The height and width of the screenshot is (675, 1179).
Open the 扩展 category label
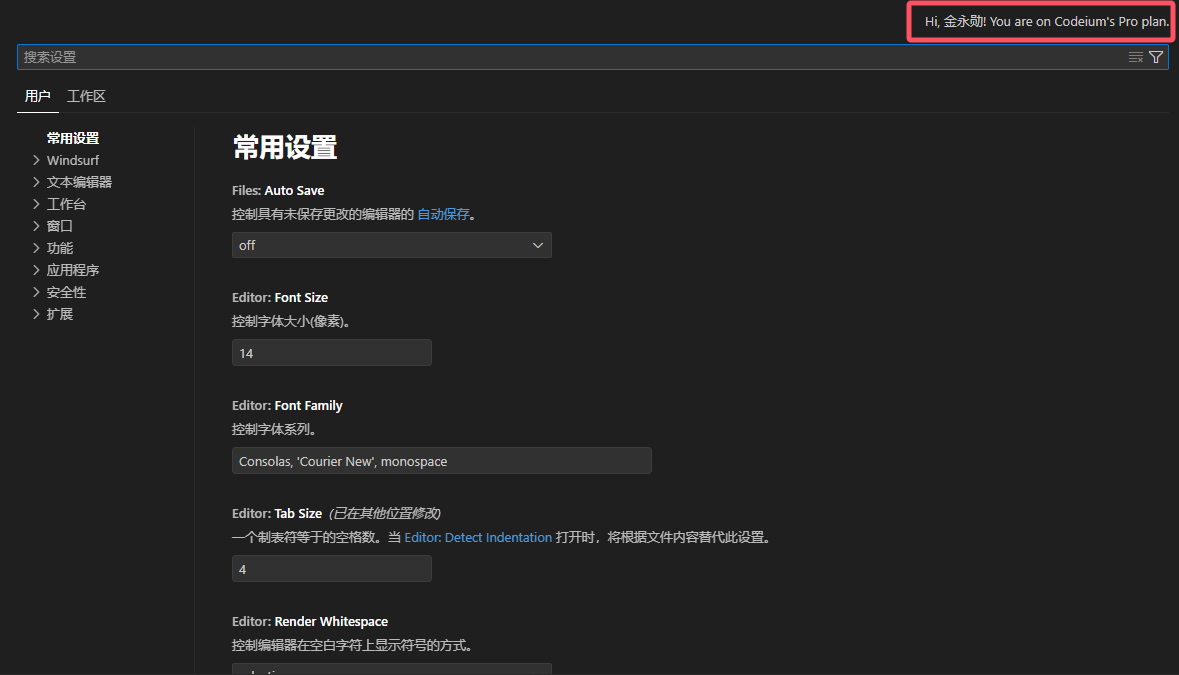(x=59, y=314)
